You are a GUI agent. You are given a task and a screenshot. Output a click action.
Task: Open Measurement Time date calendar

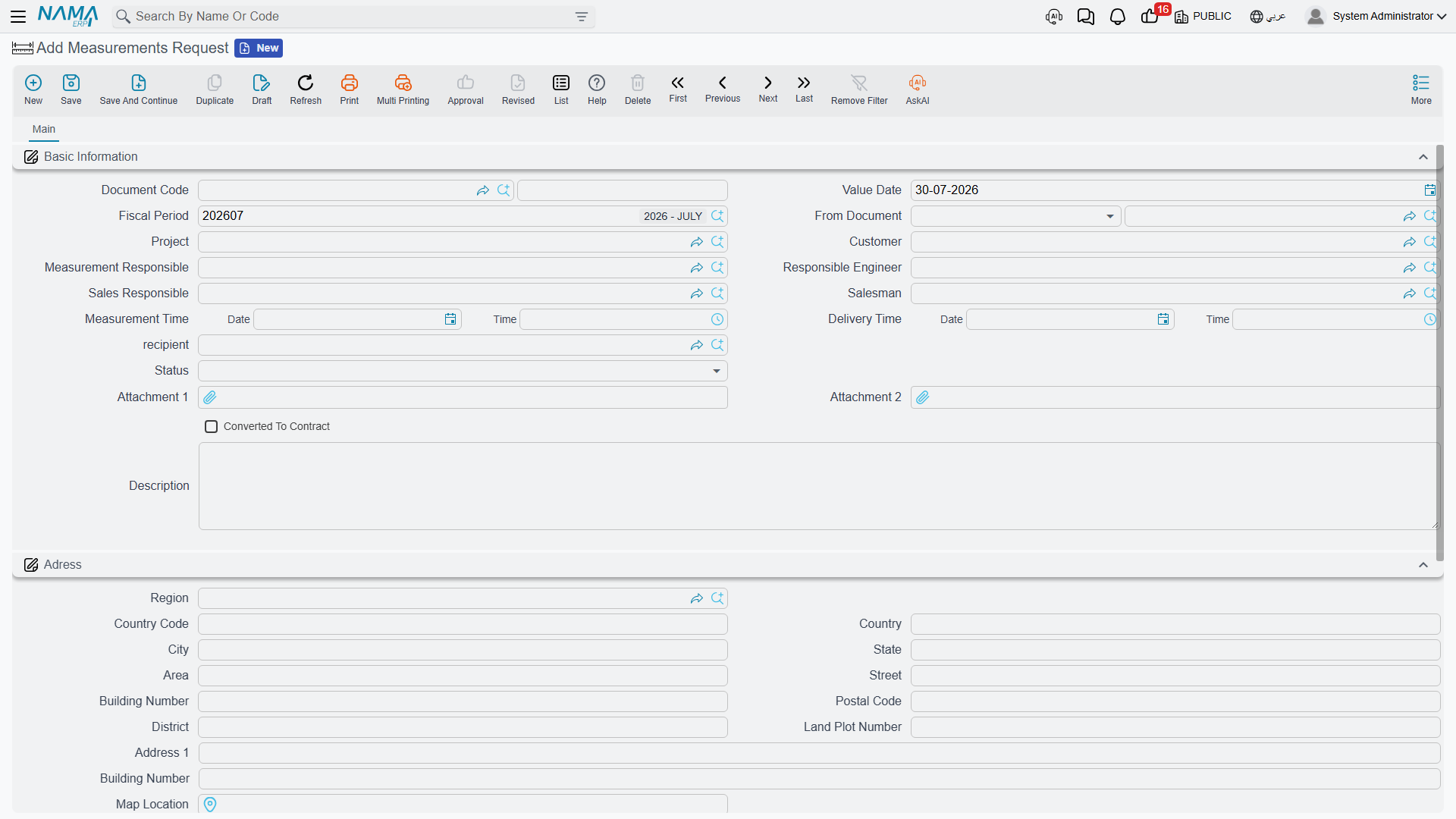(450, 319)
